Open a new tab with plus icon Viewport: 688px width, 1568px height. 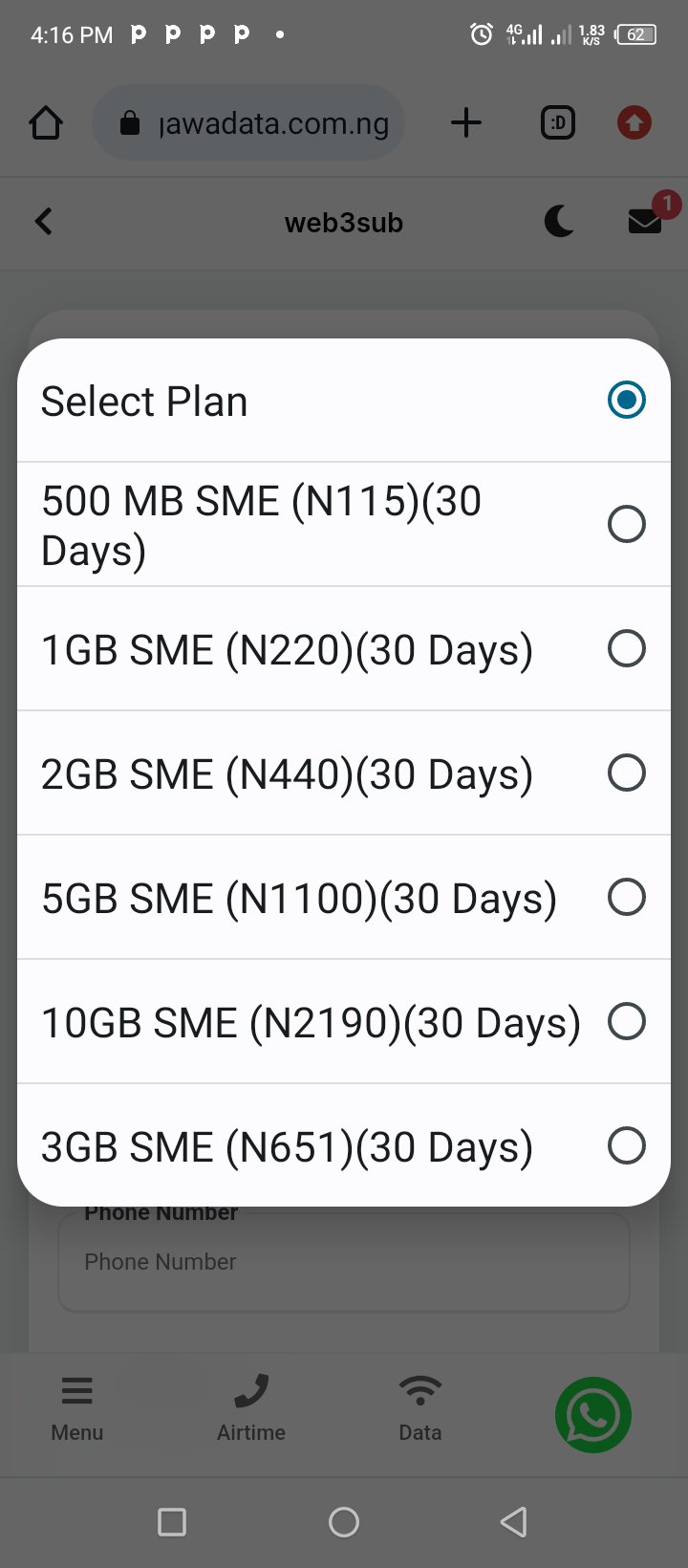point(465,123)
